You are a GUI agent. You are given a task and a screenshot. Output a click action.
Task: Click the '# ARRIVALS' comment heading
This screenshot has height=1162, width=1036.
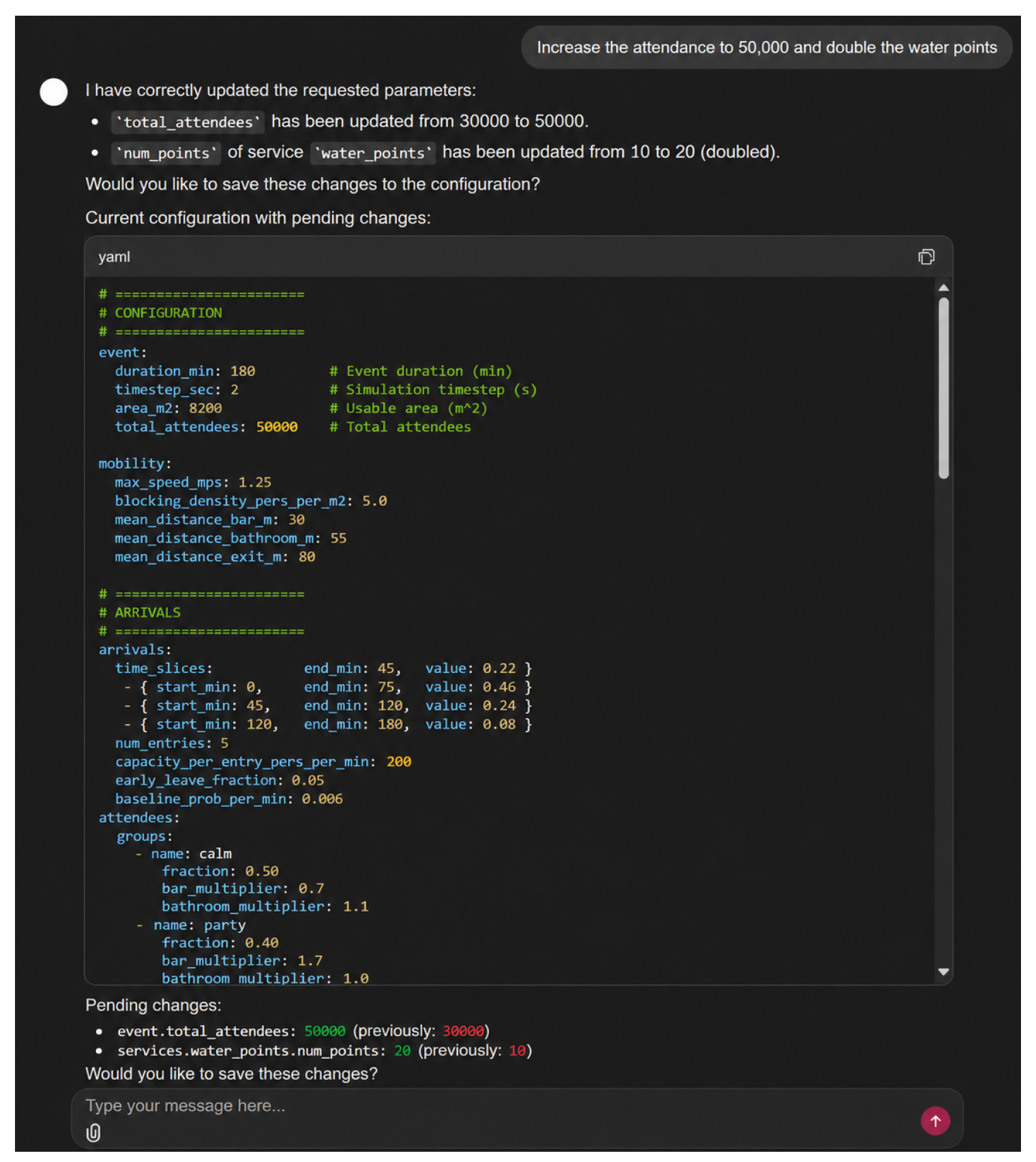click(x=140, y=612)
